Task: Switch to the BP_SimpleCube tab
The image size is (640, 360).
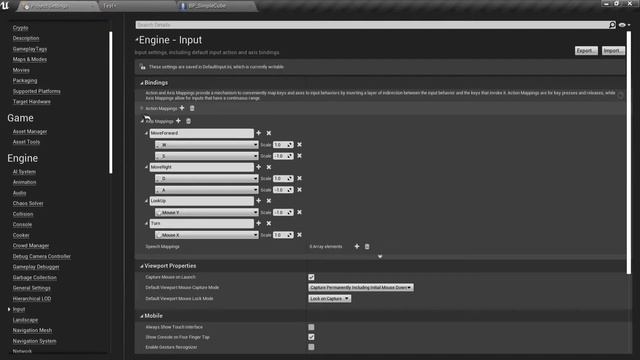Action: [x=216, y=6]
